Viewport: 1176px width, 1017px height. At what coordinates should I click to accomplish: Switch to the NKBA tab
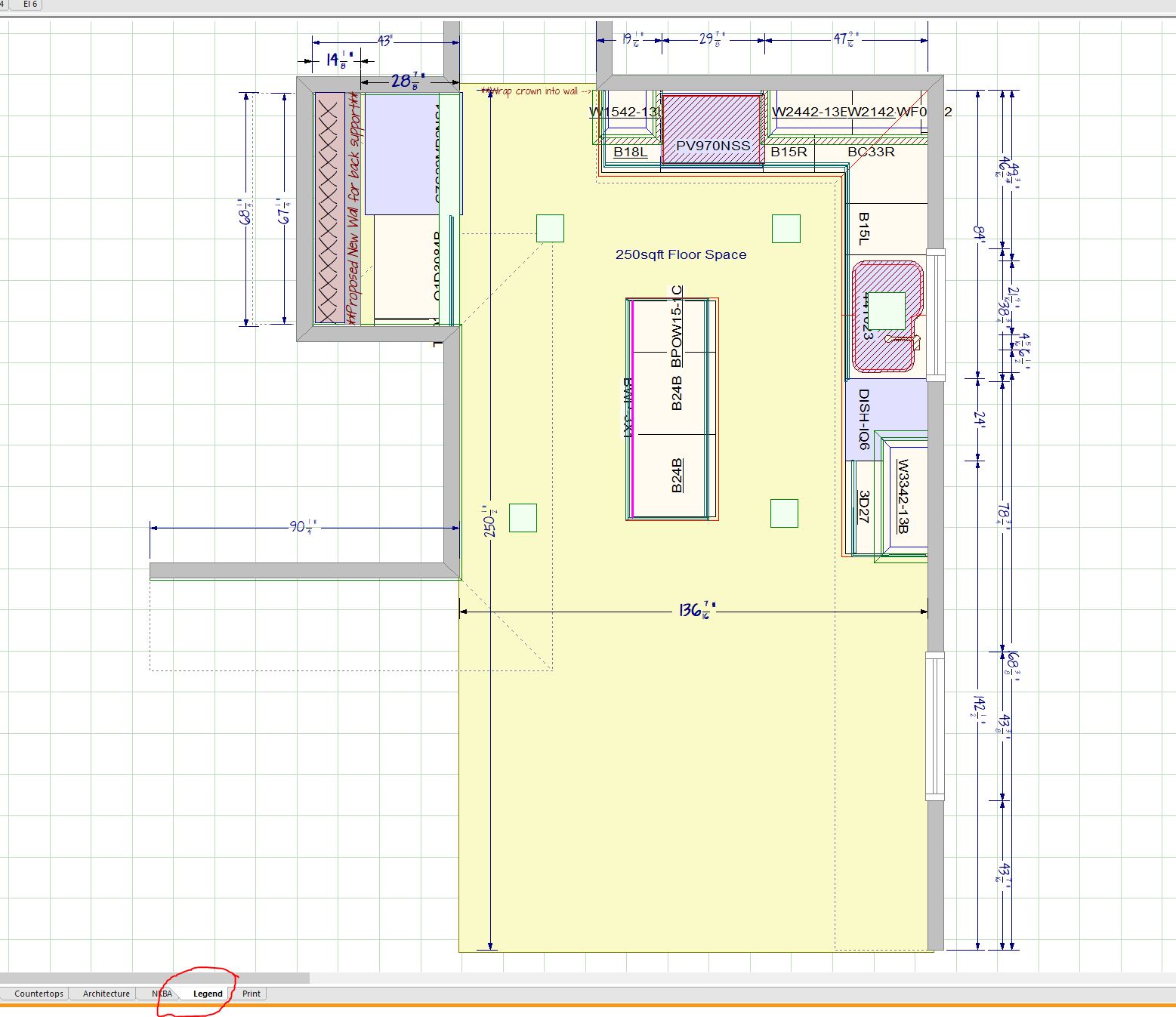(162, 994)
